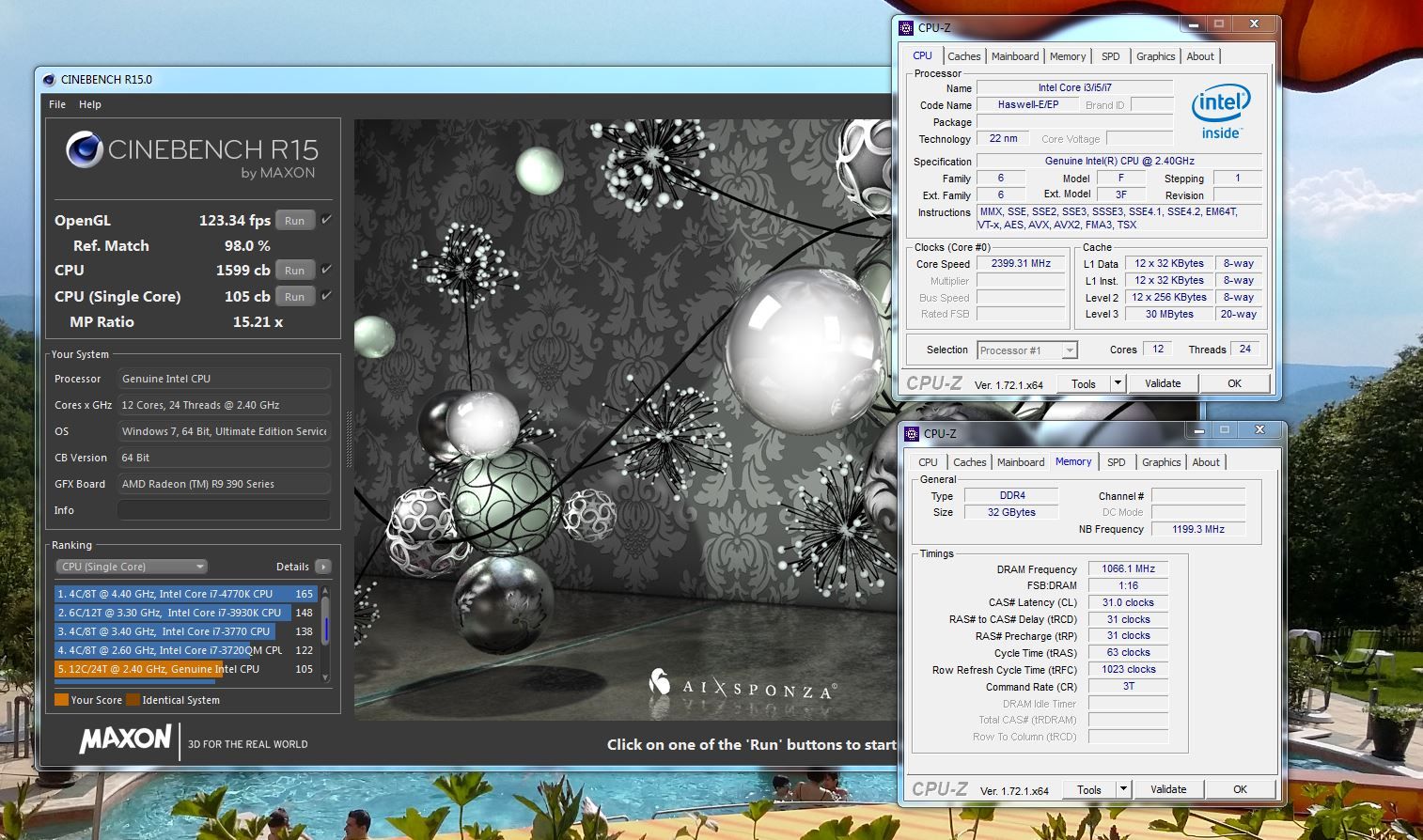1423x840 pixels.
Task: Click CPU-Z icon in bottom window title bar
Action: (x=912, y=434)
